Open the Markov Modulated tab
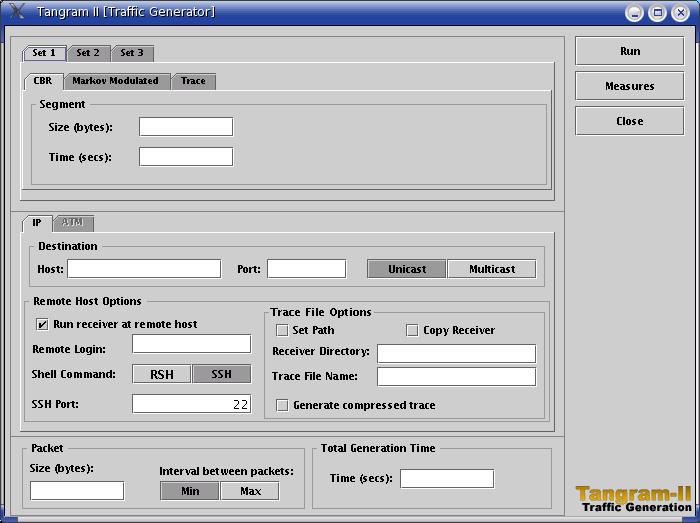This screenshot has height=523, width=700. (x=116, y=81)
